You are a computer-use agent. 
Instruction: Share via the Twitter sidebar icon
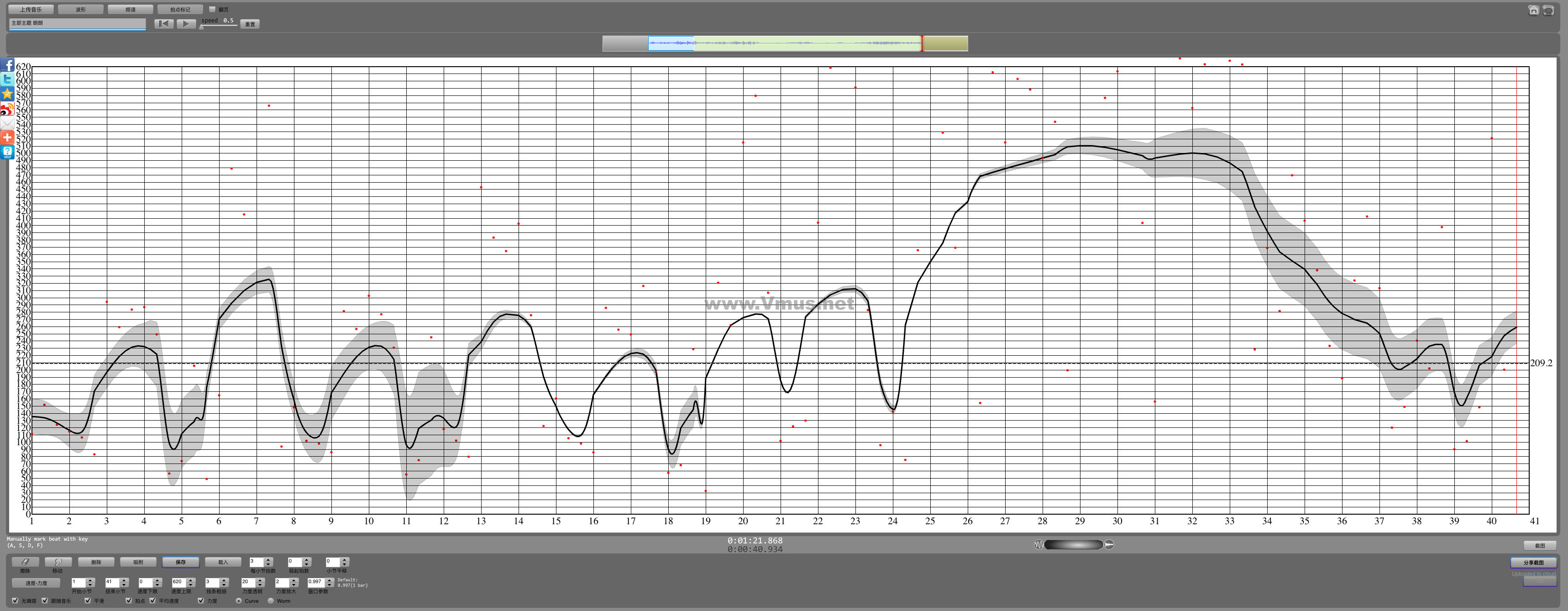click(7, 79)
